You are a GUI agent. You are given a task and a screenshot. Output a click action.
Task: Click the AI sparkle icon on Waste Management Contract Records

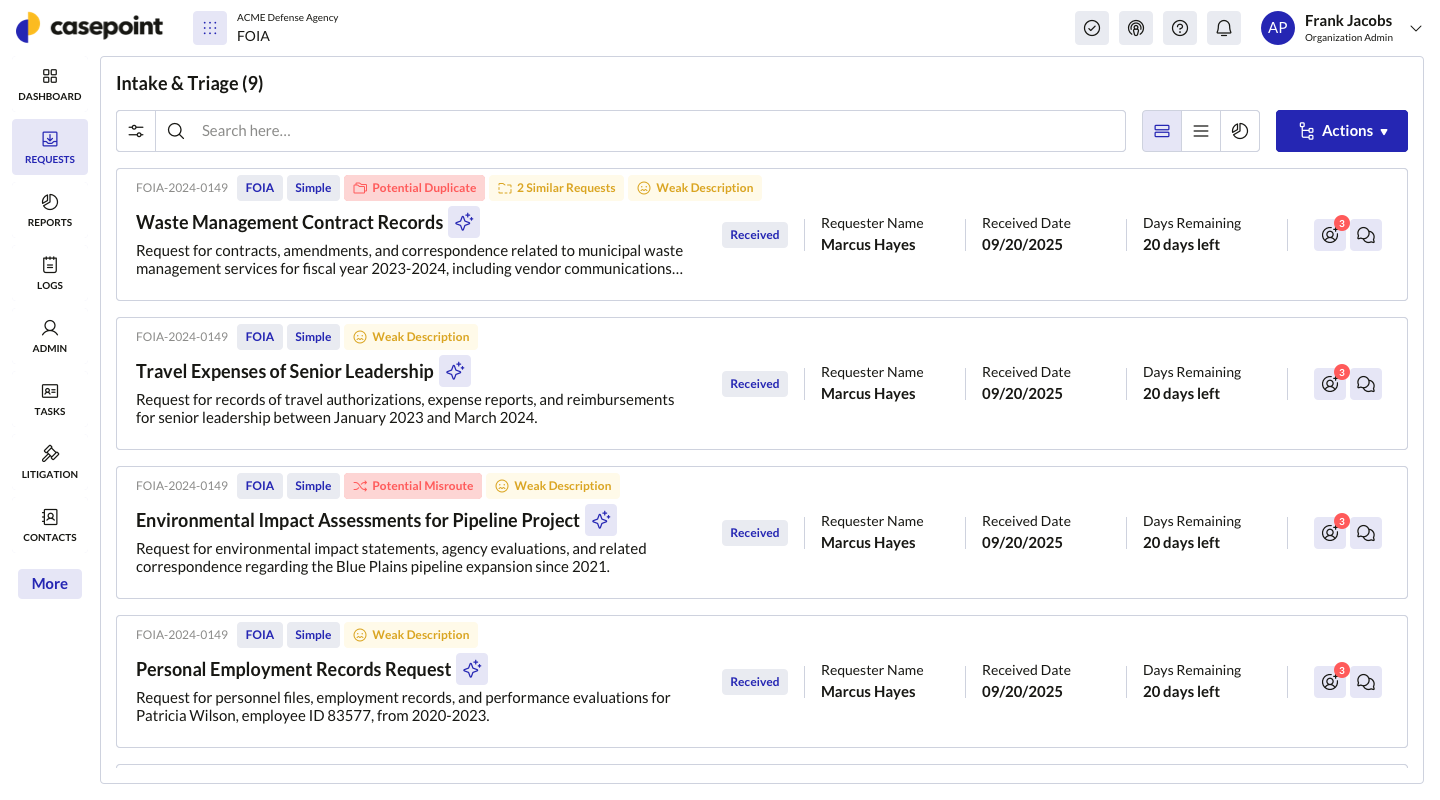point(464,221)
